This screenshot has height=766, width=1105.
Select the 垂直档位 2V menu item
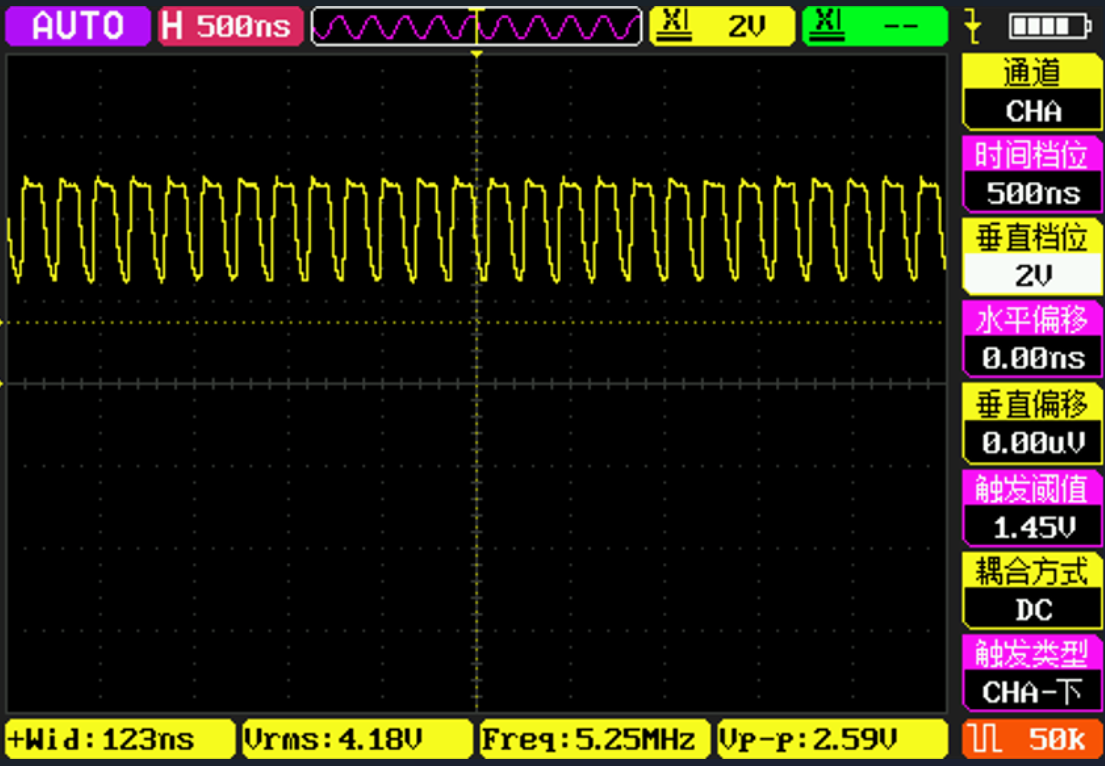point(1032,257)
